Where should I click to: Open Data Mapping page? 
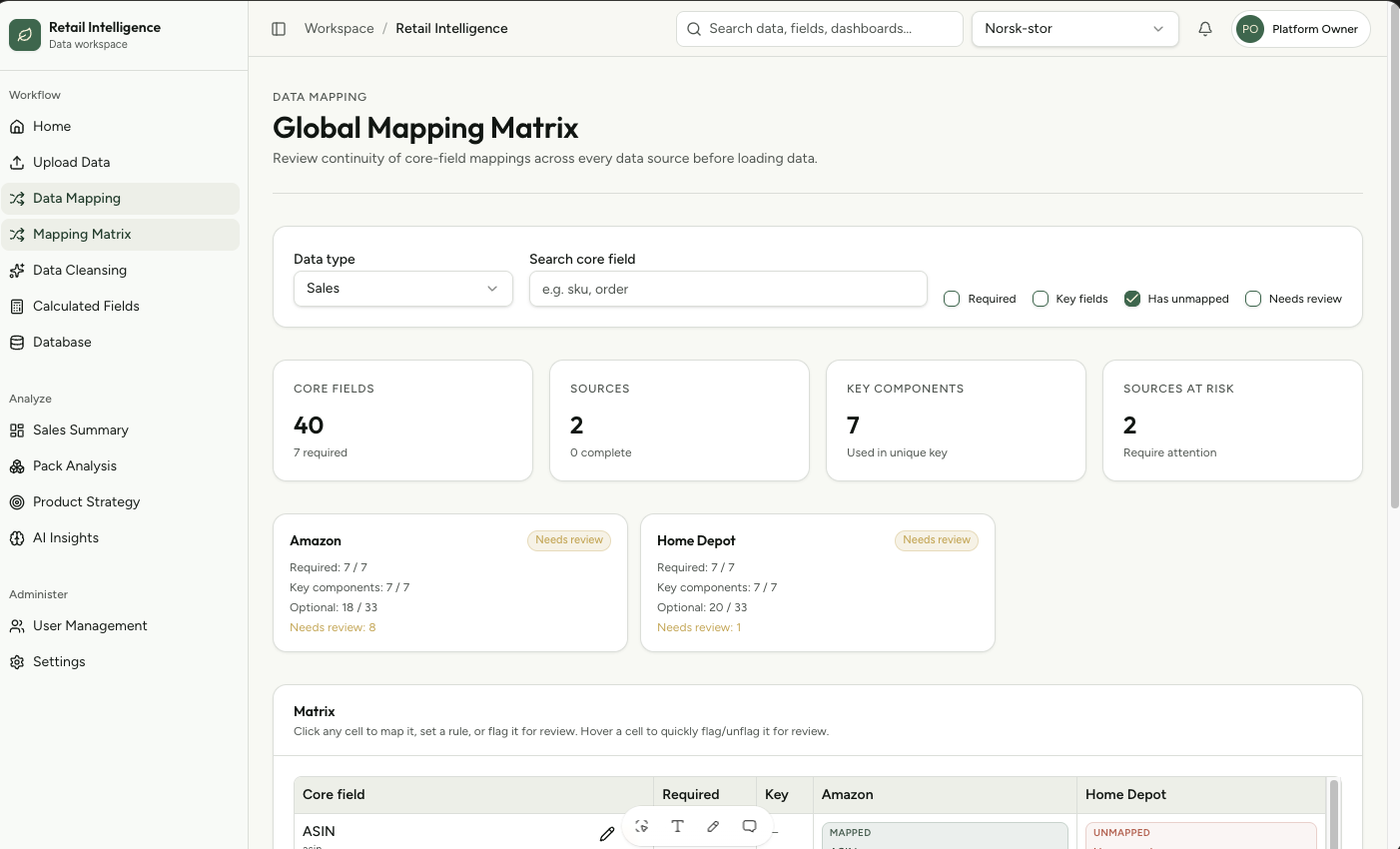pyautogui.click(x=120, y=199)
